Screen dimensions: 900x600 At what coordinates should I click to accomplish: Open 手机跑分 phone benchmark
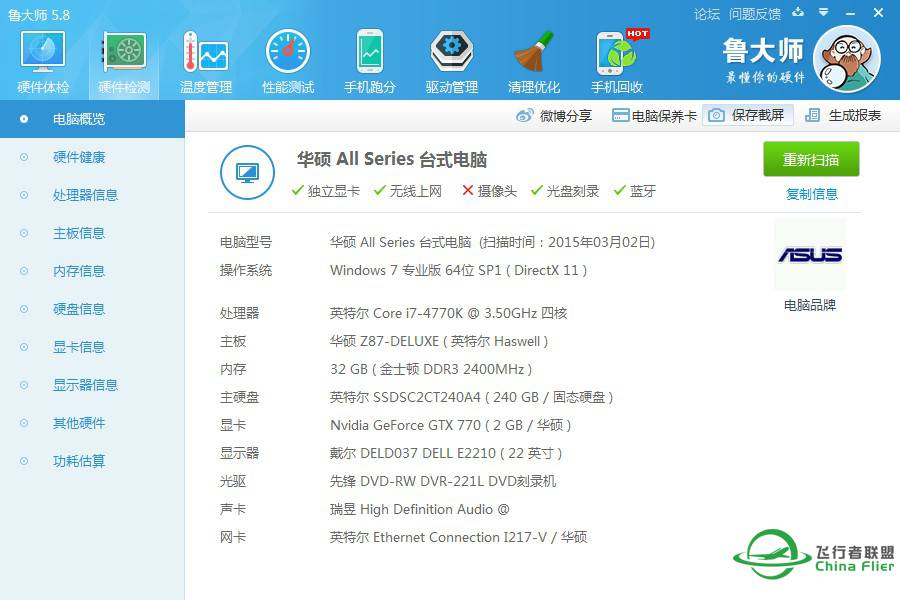pos(370,62)
